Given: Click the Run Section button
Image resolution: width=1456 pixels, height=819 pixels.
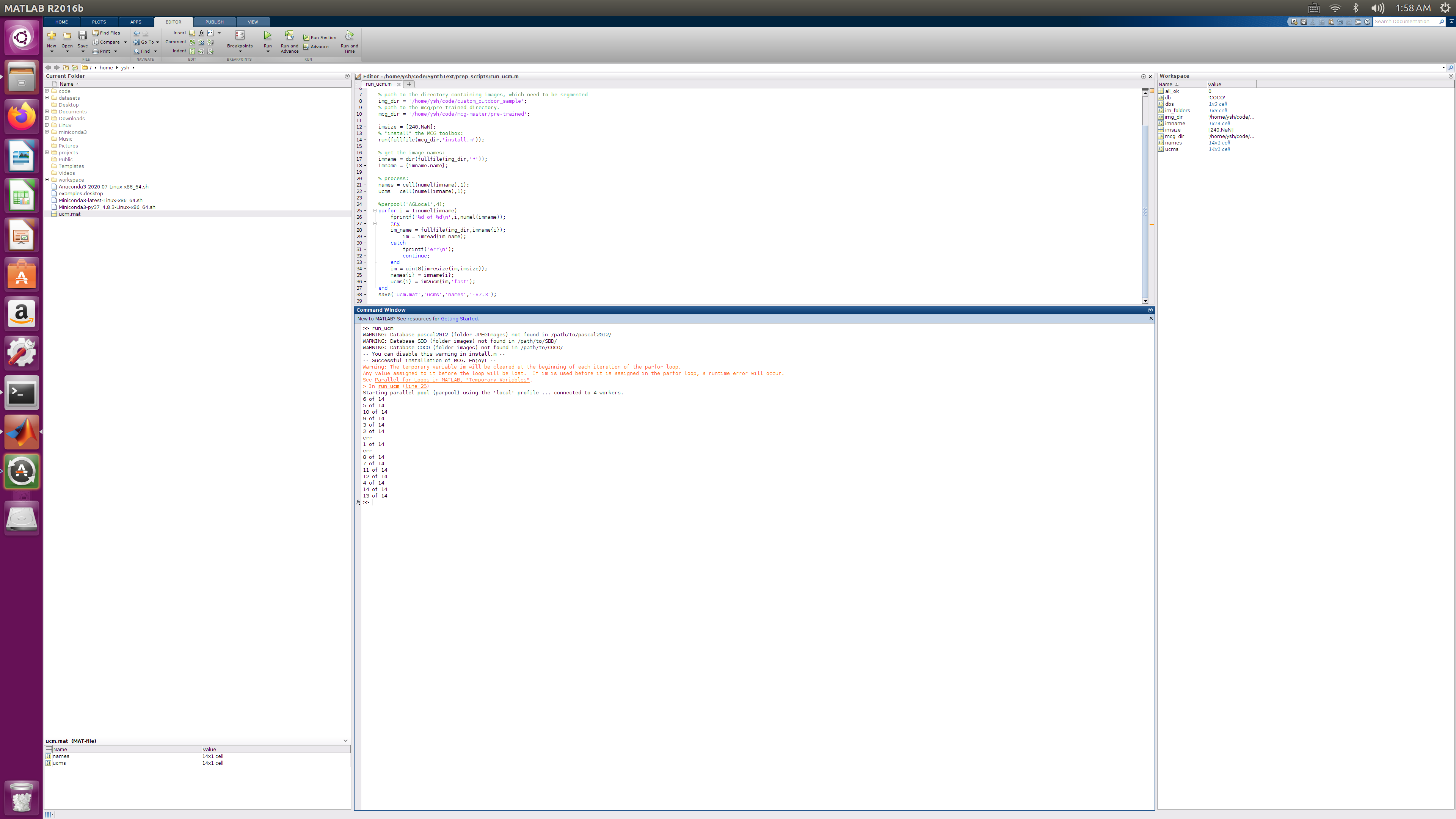Looking at the screenshot, I should pyautogui.click(x=319, y=38).
